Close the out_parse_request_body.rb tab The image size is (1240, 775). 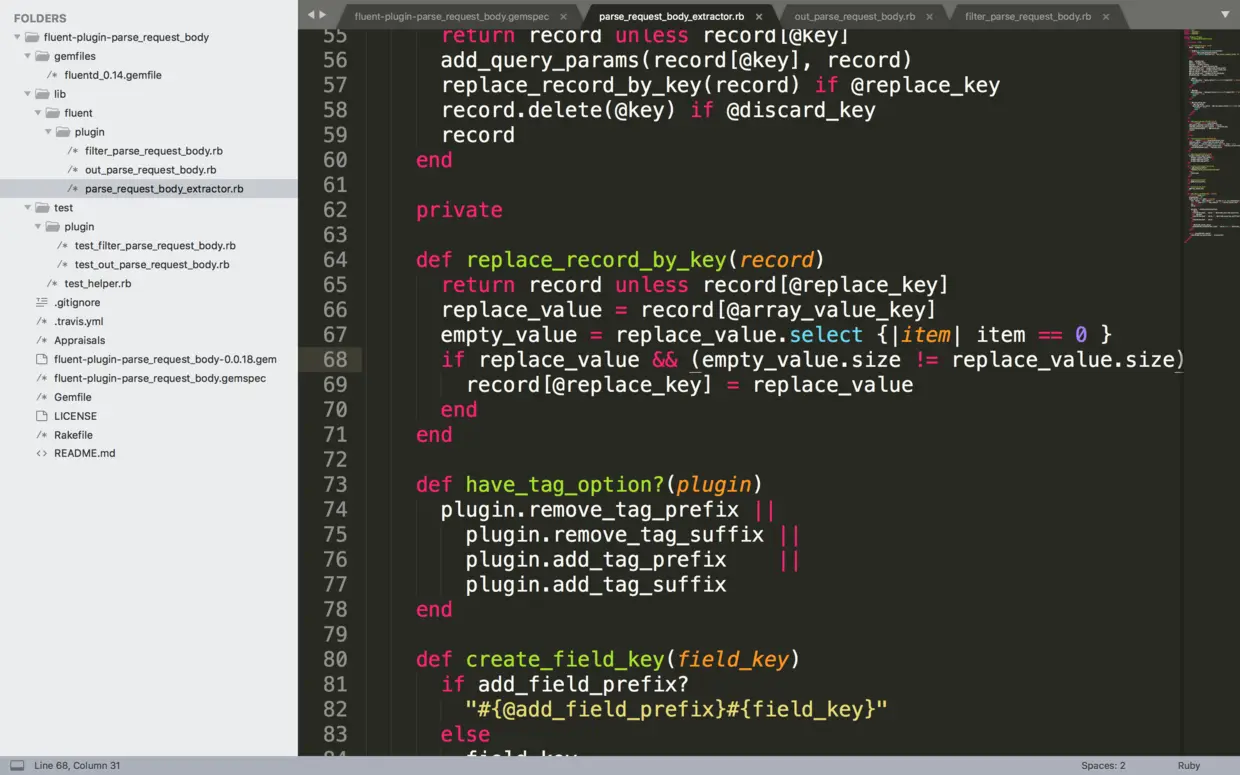[x=929, y=17]
